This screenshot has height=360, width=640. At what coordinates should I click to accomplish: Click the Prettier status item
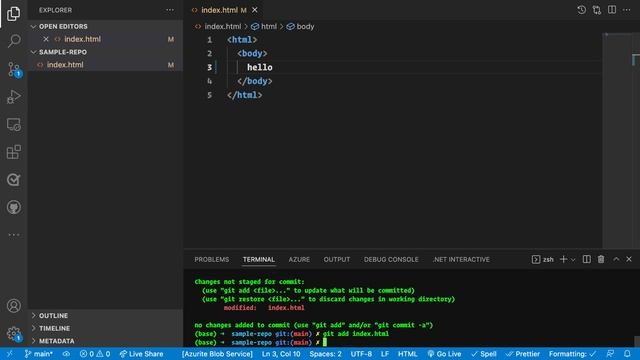[522, 354]
